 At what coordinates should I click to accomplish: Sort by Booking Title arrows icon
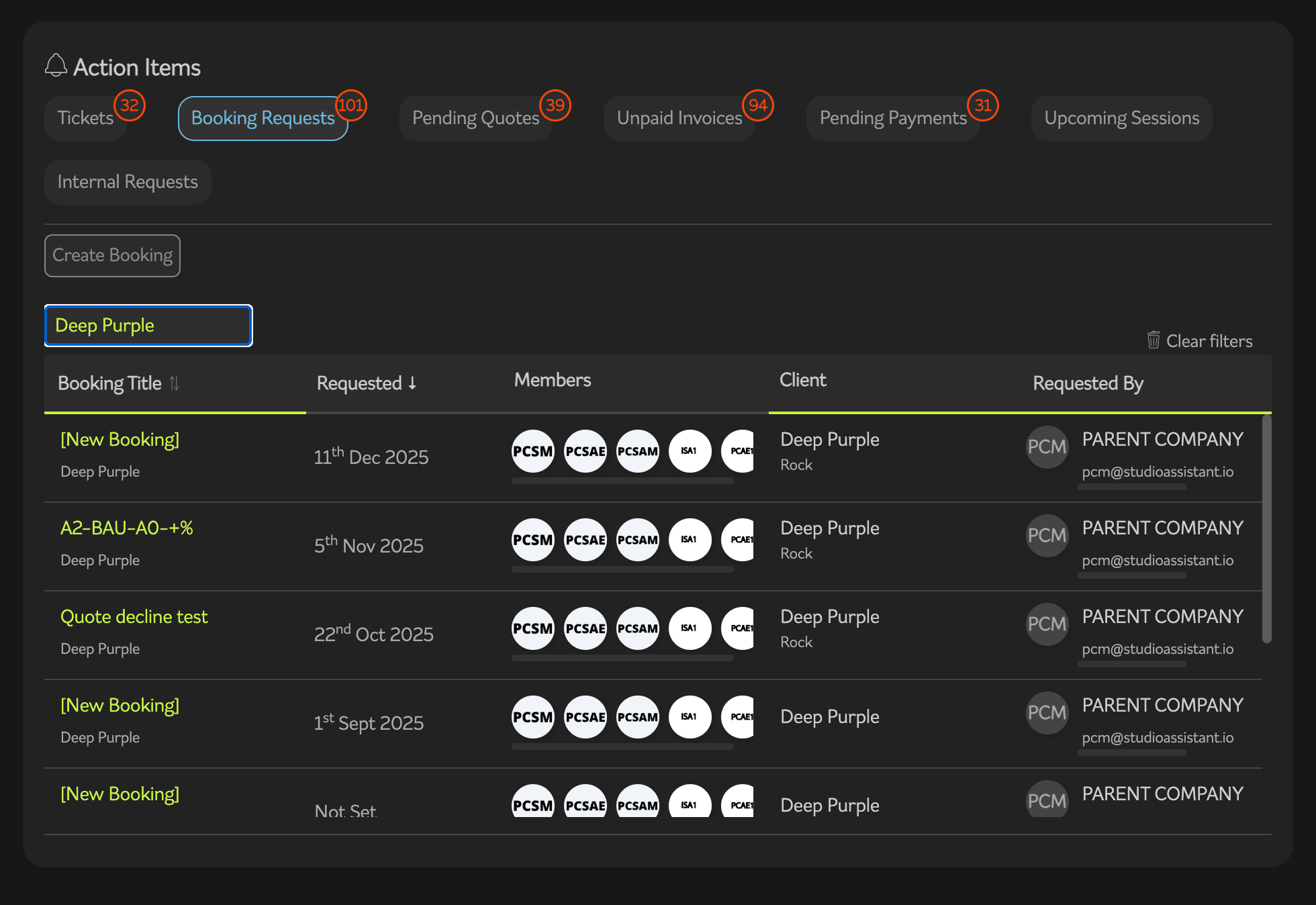[174, 383]
